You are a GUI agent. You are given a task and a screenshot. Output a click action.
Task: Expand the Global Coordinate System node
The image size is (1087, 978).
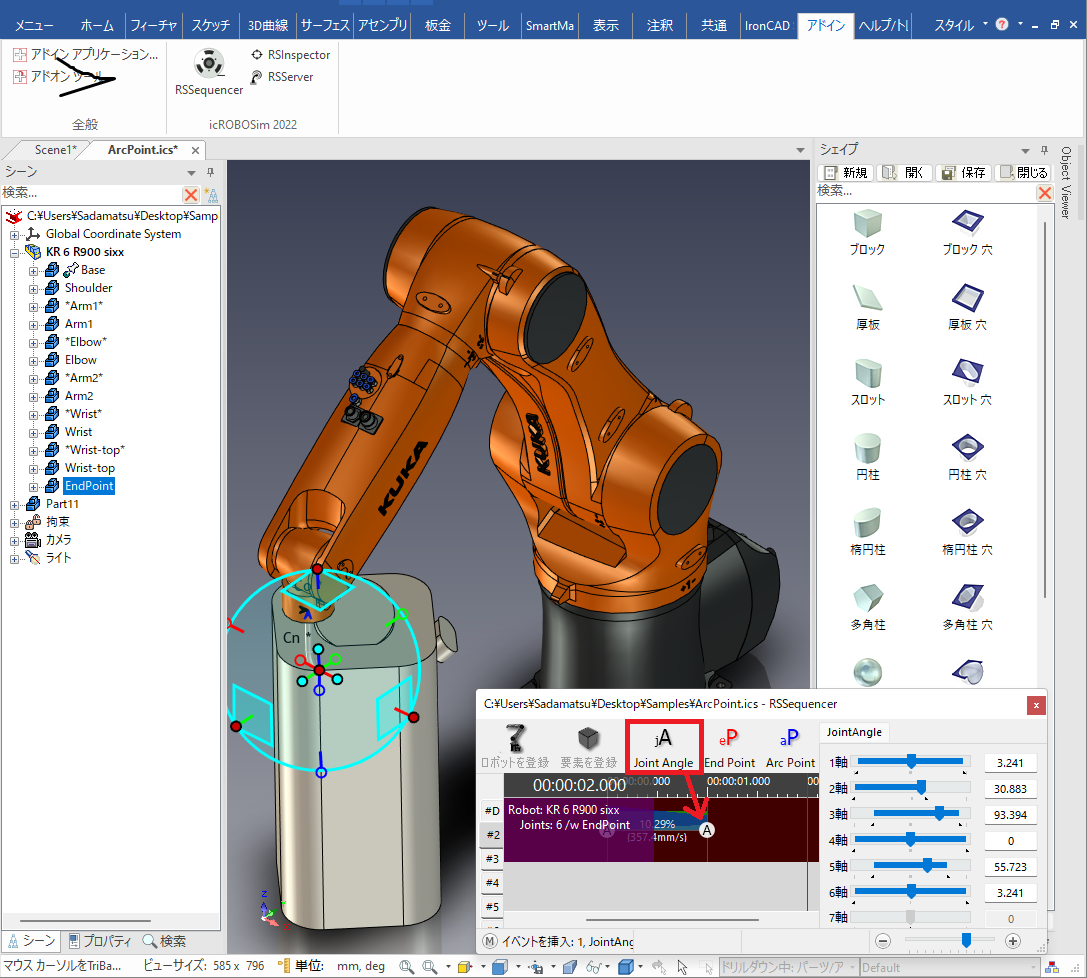click(15, 234)
